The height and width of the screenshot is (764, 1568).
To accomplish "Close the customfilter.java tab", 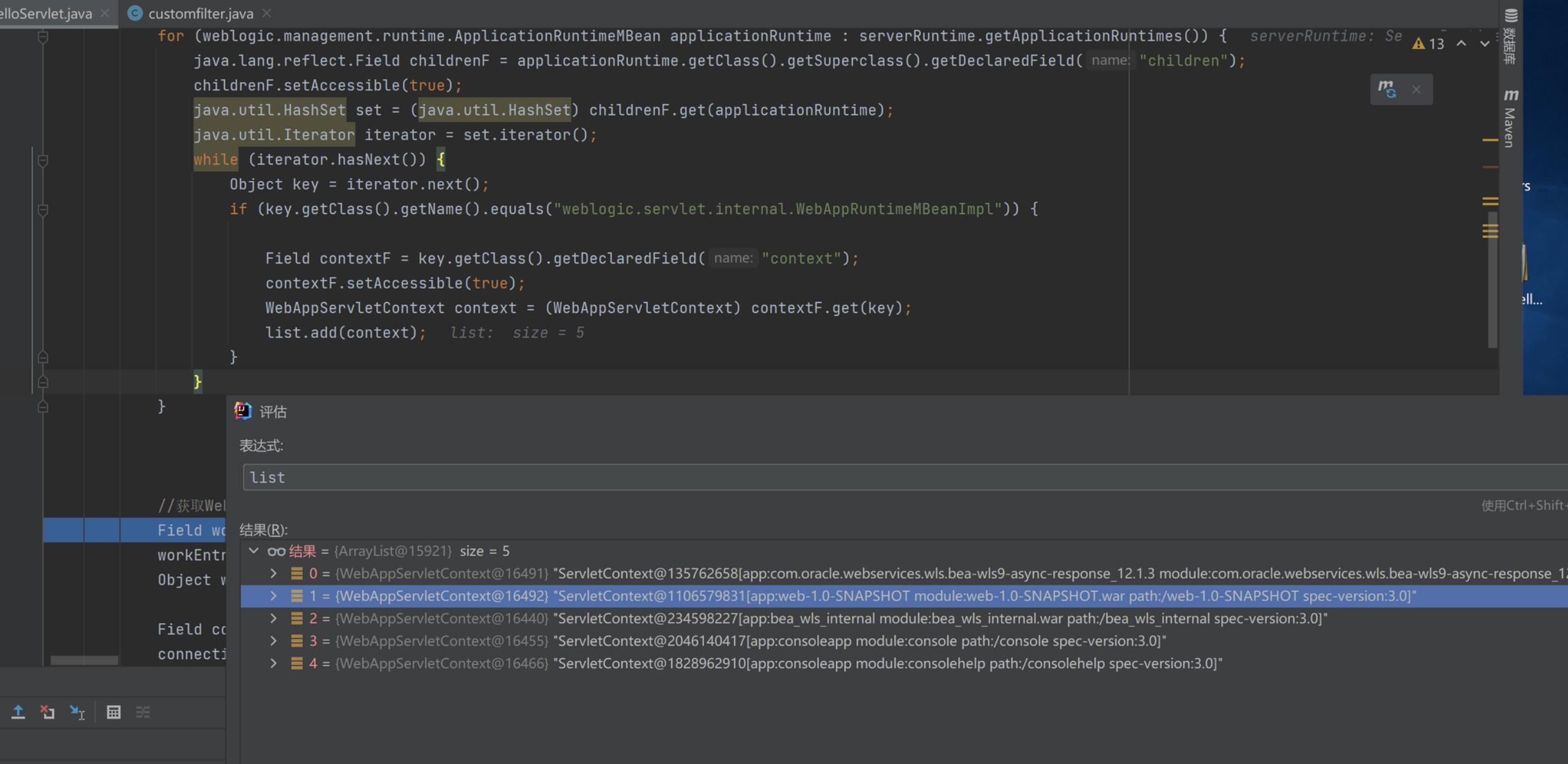I will [x=267, y=13].
